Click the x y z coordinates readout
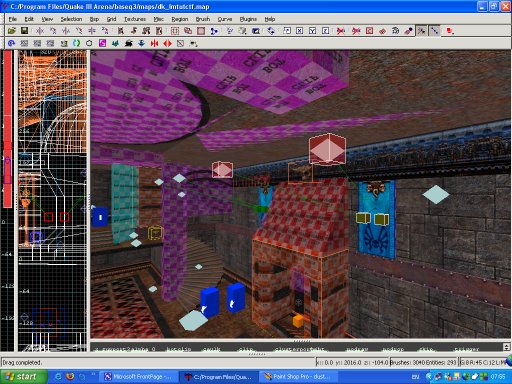Image resolution: width=512 pixels, height=384 pixels. (x=352, y=362)
